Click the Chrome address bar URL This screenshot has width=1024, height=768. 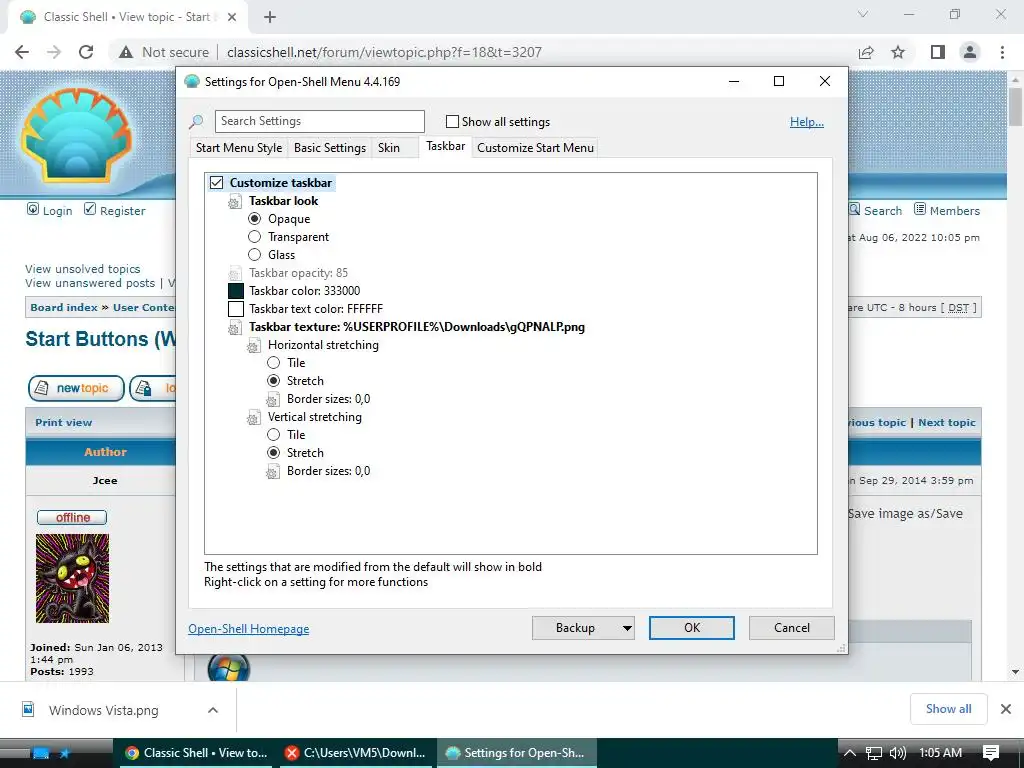384,52
